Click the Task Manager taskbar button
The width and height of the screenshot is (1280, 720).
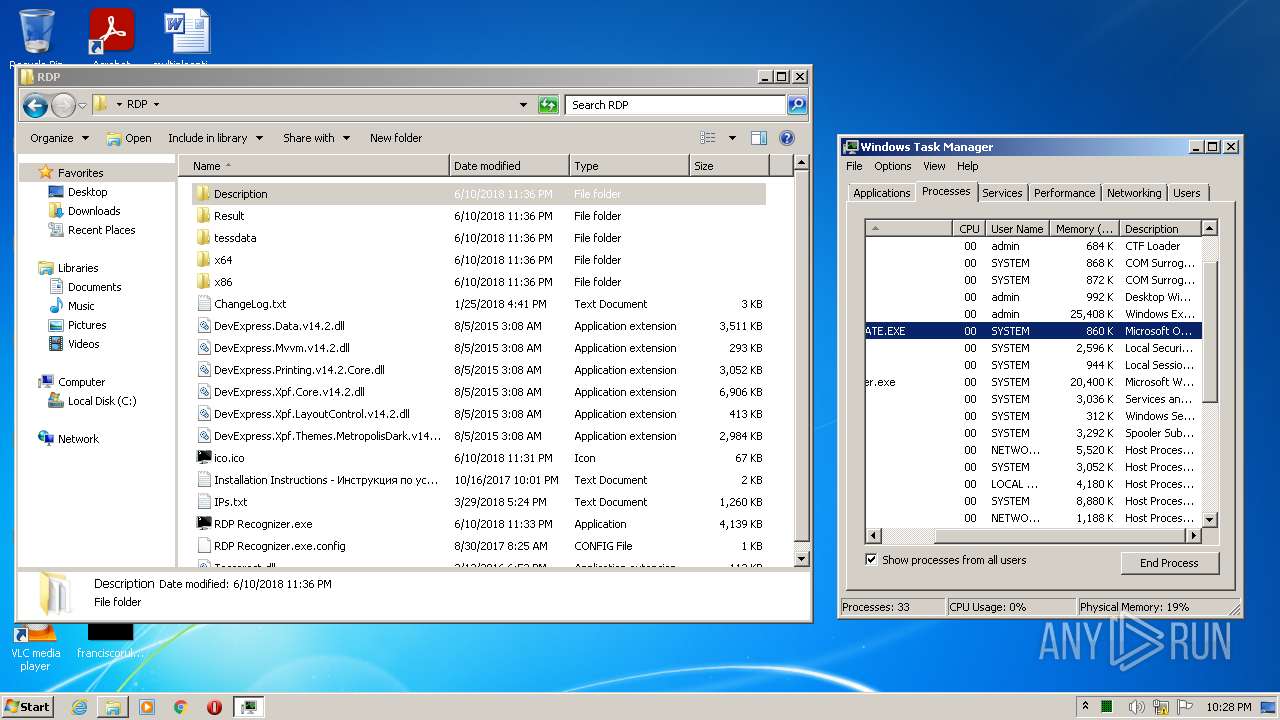click(x=248, y=707)
